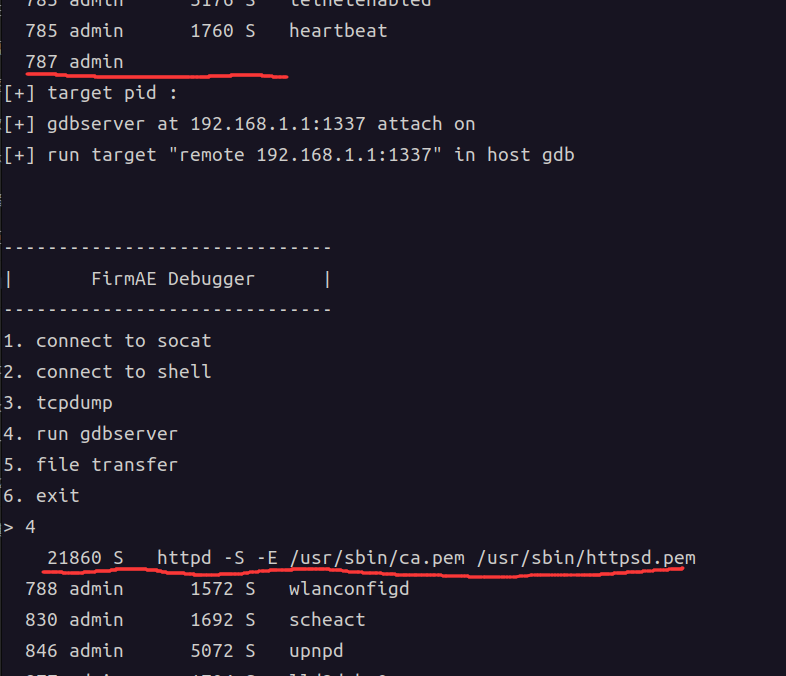
Task: Click PID 787 in the process list
Action: point(42,62)
